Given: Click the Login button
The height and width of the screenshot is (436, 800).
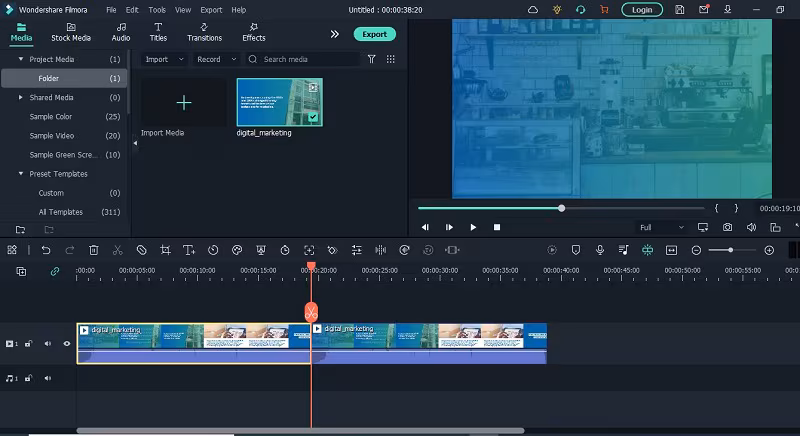Looking at the screenshot, I should [642, 10].
